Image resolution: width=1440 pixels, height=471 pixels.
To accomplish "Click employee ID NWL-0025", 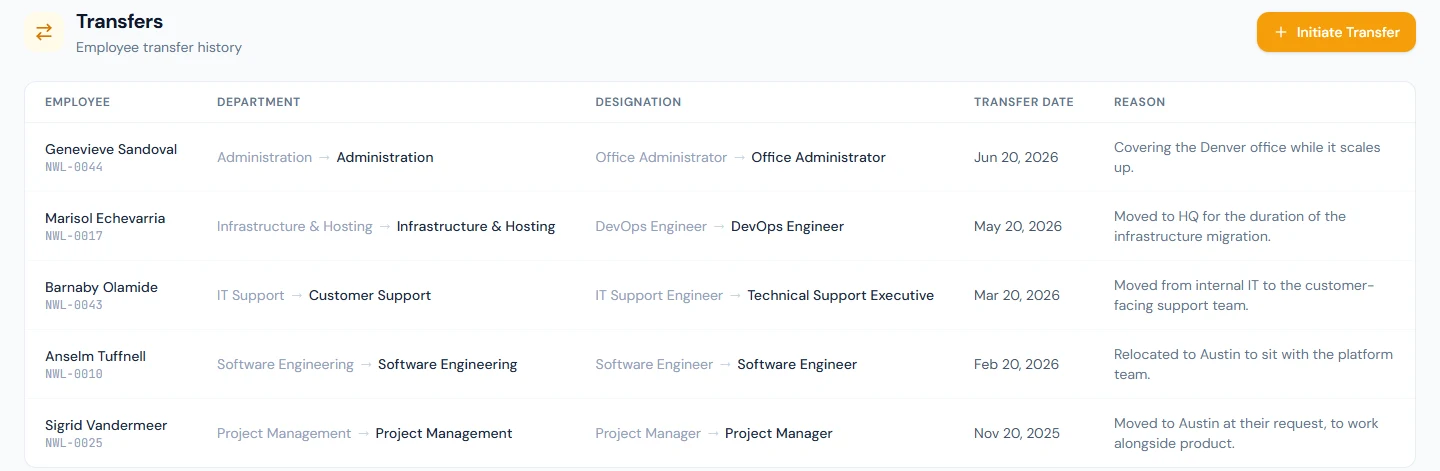I will click(74, 443).
